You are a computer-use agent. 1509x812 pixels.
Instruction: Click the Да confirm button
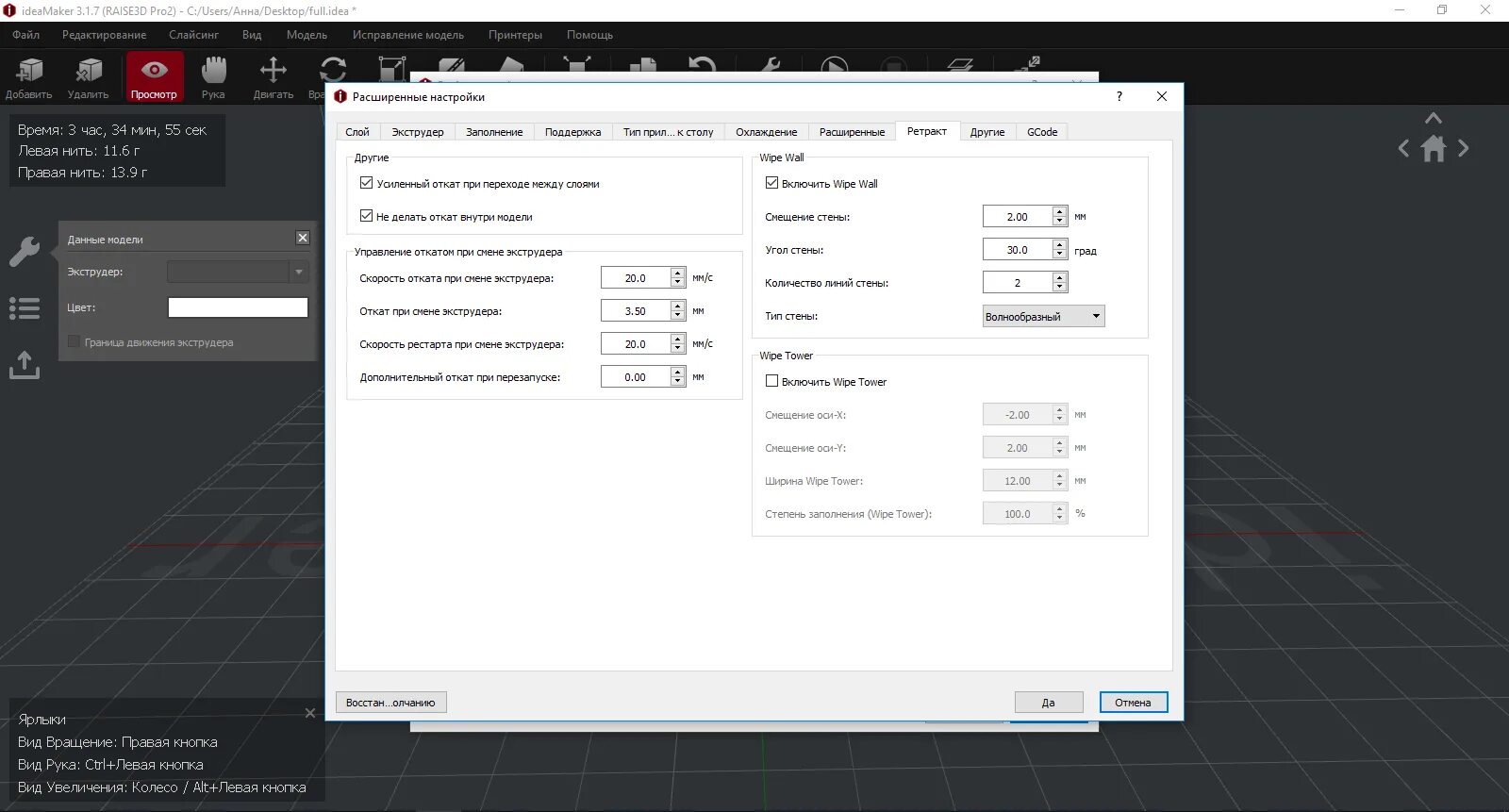click(x=1048, y=703)
